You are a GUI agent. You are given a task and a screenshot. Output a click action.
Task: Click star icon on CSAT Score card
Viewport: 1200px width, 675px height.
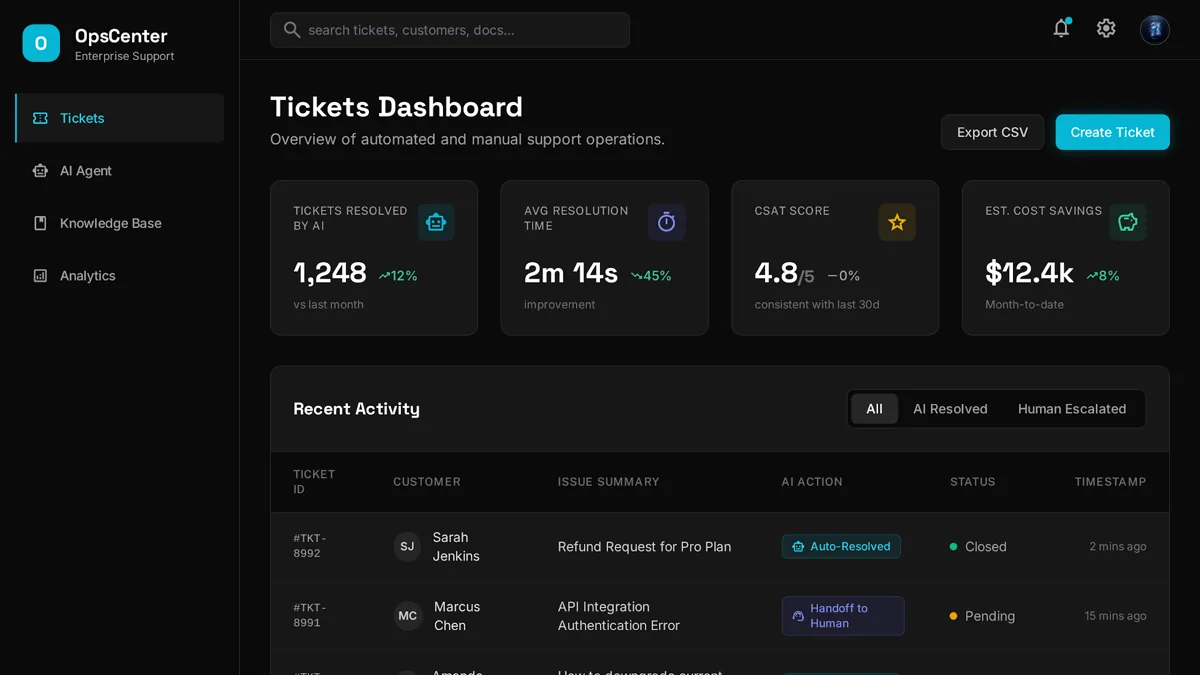pyautogui.click(x=897, y=222)
